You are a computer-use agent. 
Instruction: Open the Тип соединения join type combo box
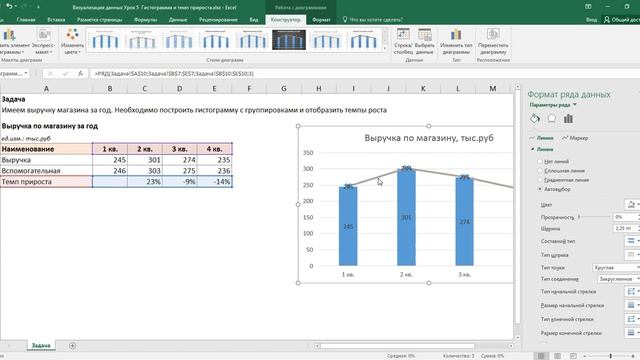[618, 279]
